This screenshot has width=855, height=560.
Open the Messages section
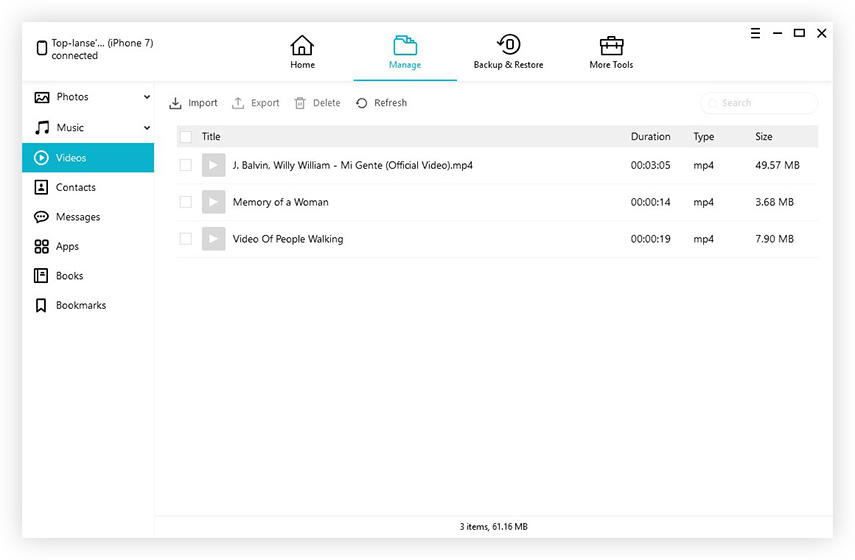[88, 217]
